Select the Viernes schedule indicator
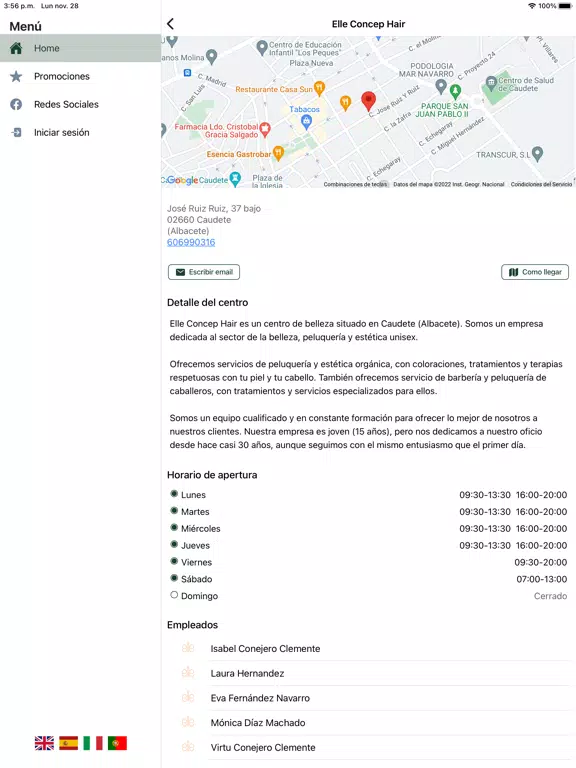 click(174, 561)
